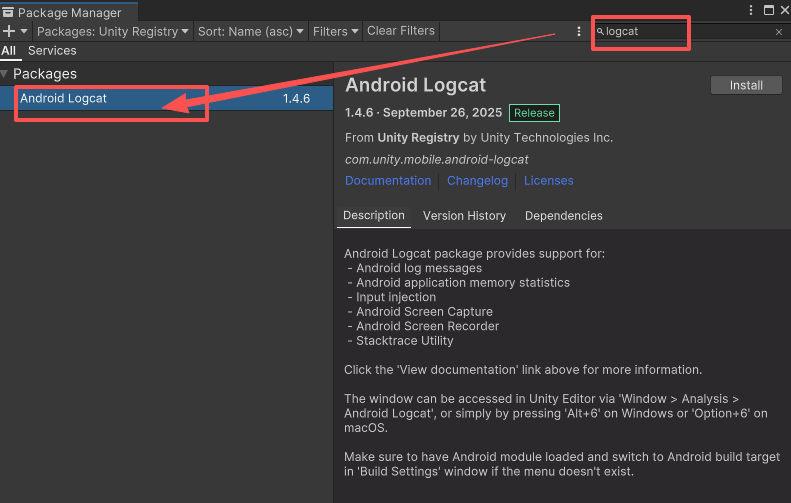Click the Android Logcat details title
The image size is (791, 503).
coord(415,85)
